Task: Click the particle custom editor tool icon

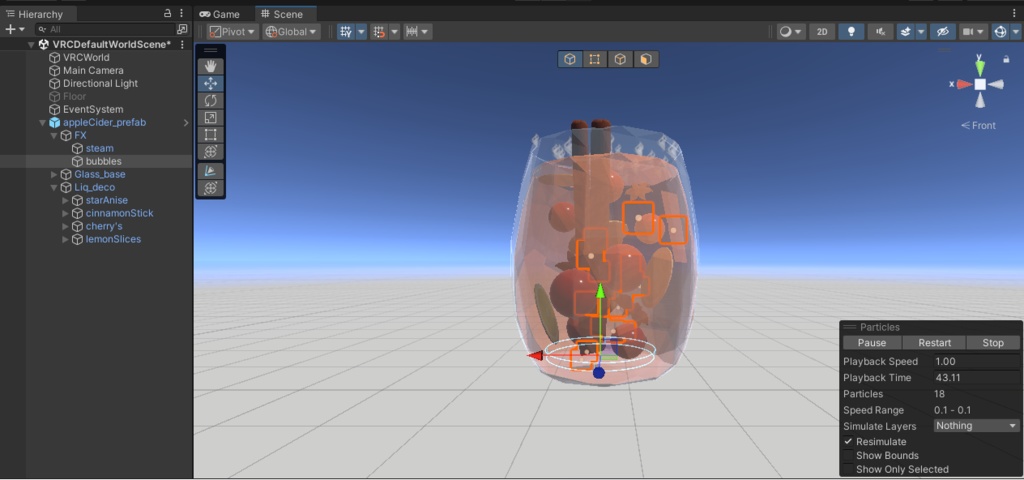Action: pyautogui.click(x=210, y=171)
